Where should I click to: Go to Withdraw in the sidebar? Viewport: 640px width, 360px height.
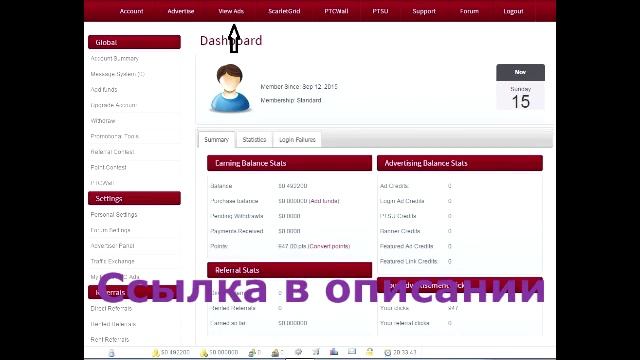click(103, 121)
